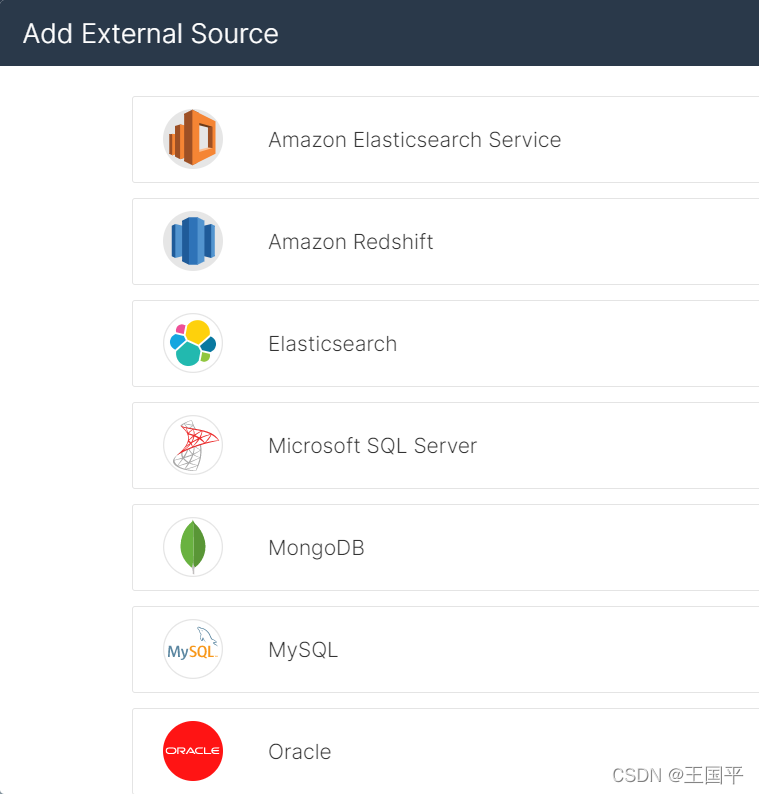Click the Amazon Redshift blue icon

click(x=193, y=241)
